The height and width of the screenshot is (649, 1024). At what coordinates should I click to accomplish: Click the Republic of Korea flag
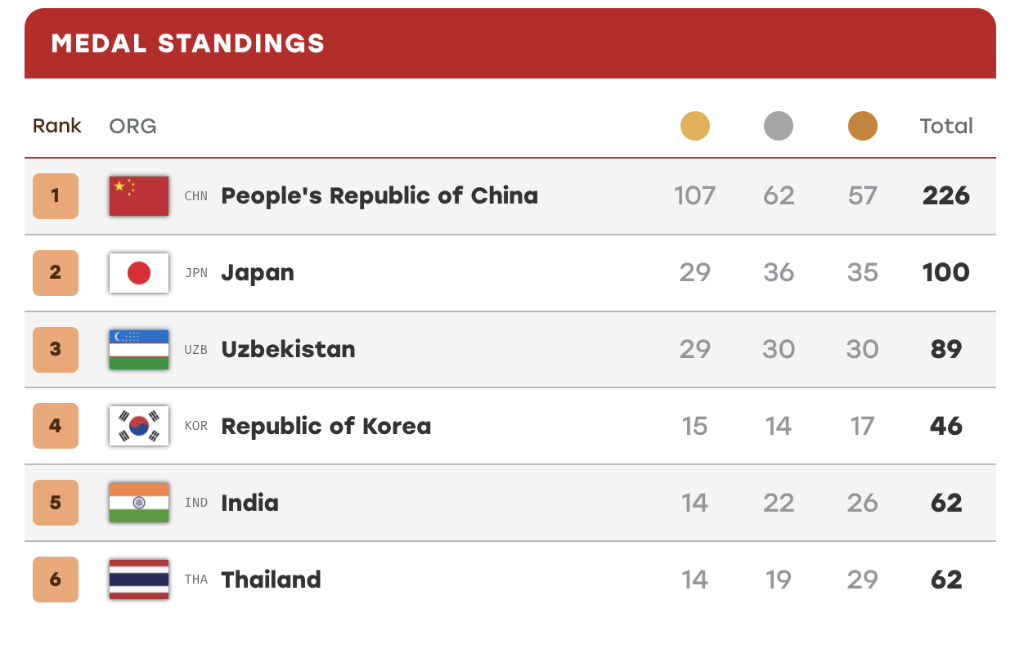[x=138, y=426]
